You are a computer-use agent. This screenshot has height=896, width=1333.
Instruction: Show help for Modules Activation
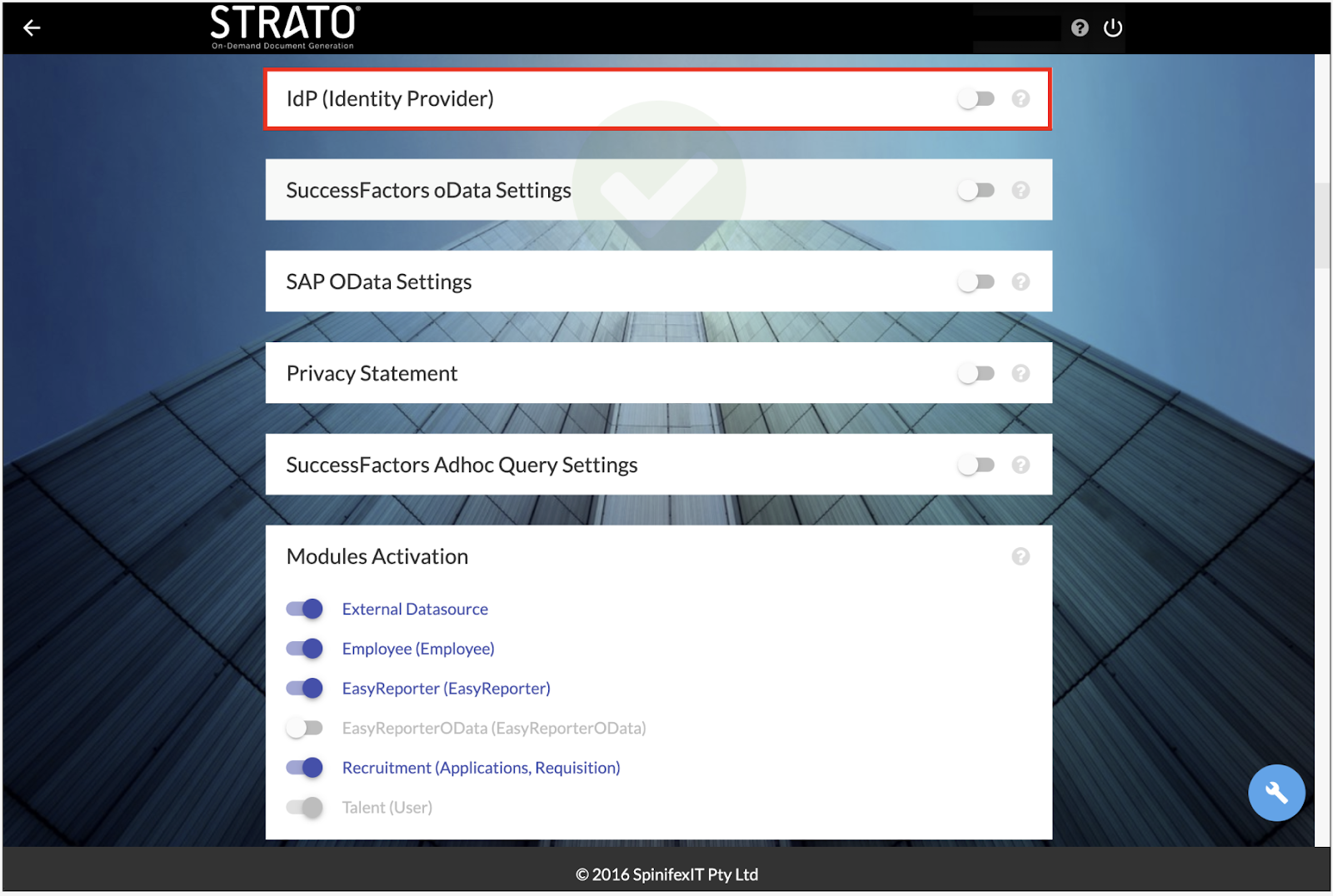[x=1020, y=556]
